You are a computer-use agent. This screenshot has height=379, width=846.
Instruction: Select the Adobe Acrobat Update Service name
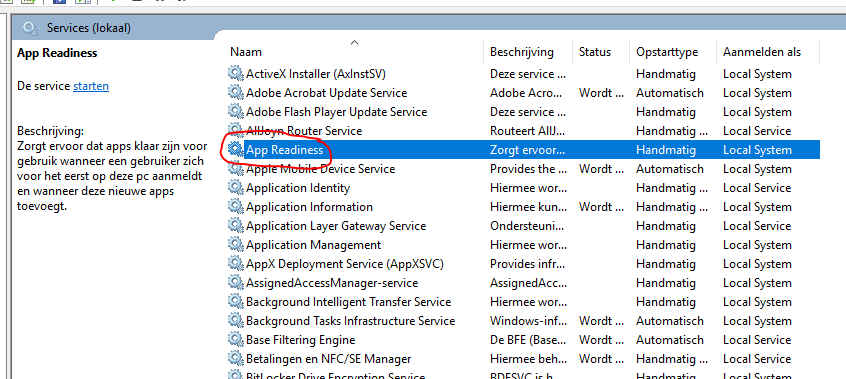click(326, 92)
